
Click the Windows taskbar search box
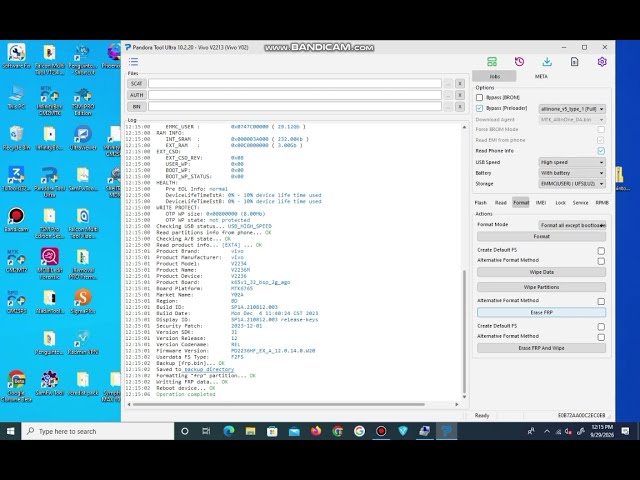pos(98,431)
